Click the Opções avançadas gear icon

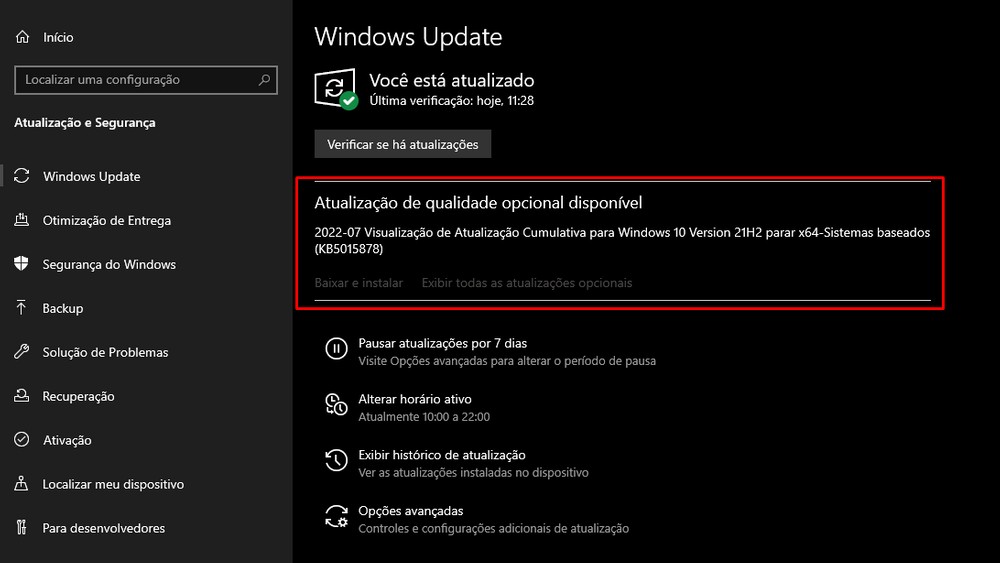pos(336,516)
